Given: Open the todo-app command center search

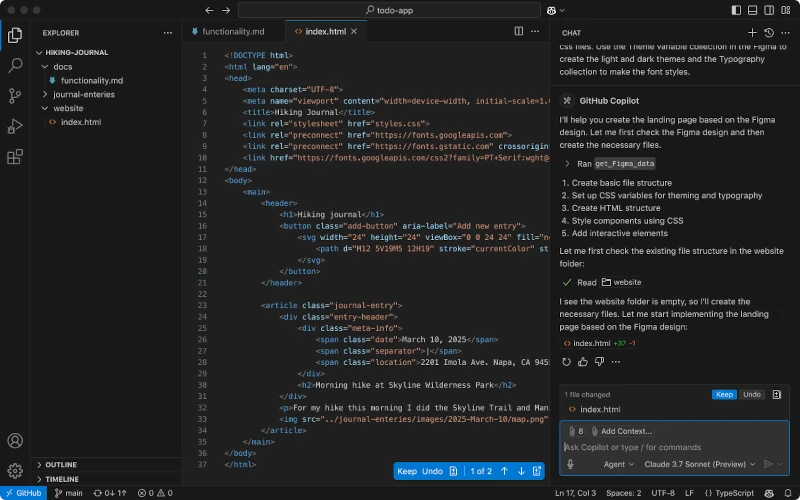Looking at the screenshot, I should (x=389, y=10).
